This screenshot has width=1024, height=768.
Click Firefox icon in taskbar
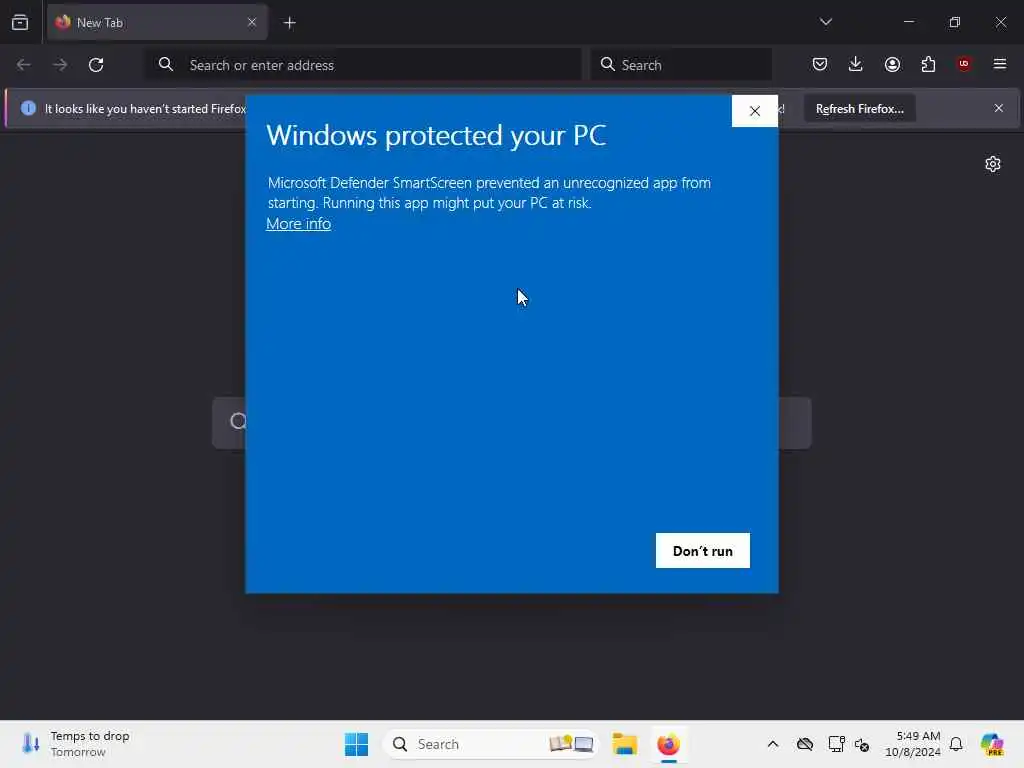669,744
